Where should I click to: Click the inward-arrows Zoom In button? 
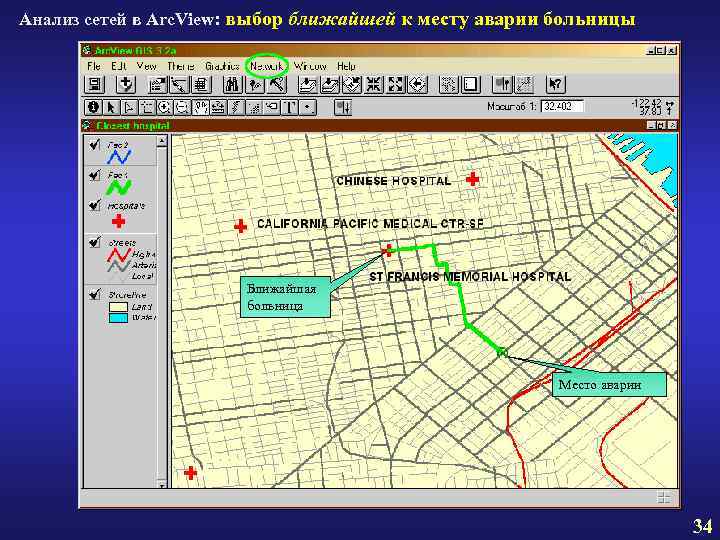(374, 84)
